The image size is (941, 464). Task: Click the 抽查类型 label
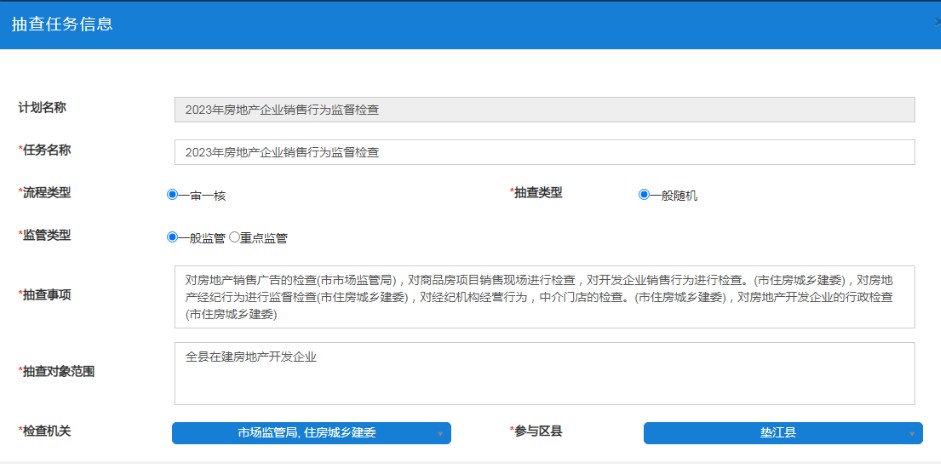[537, 193]
